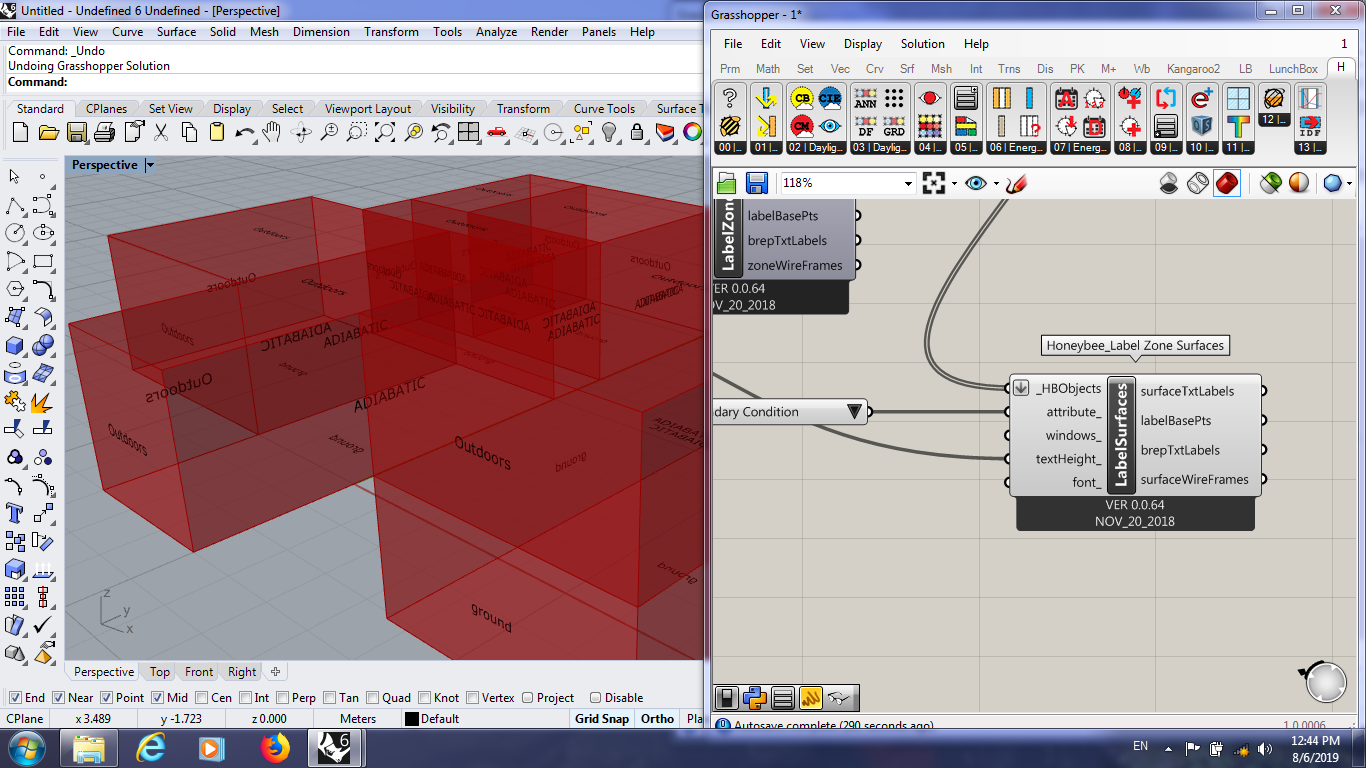The width and height of the screenshot is (1366, 768).
Task: Enable the Cen object snap
Action: pyautogui.click(x=202, y=698)
